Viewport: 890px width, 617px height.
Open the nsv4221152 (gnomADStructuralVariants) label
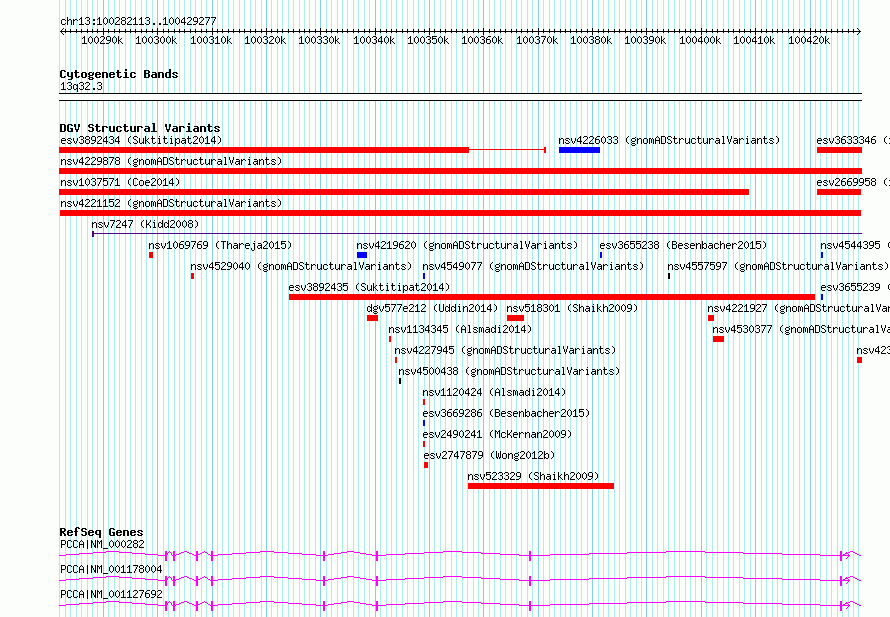click(x=171, y=203)
